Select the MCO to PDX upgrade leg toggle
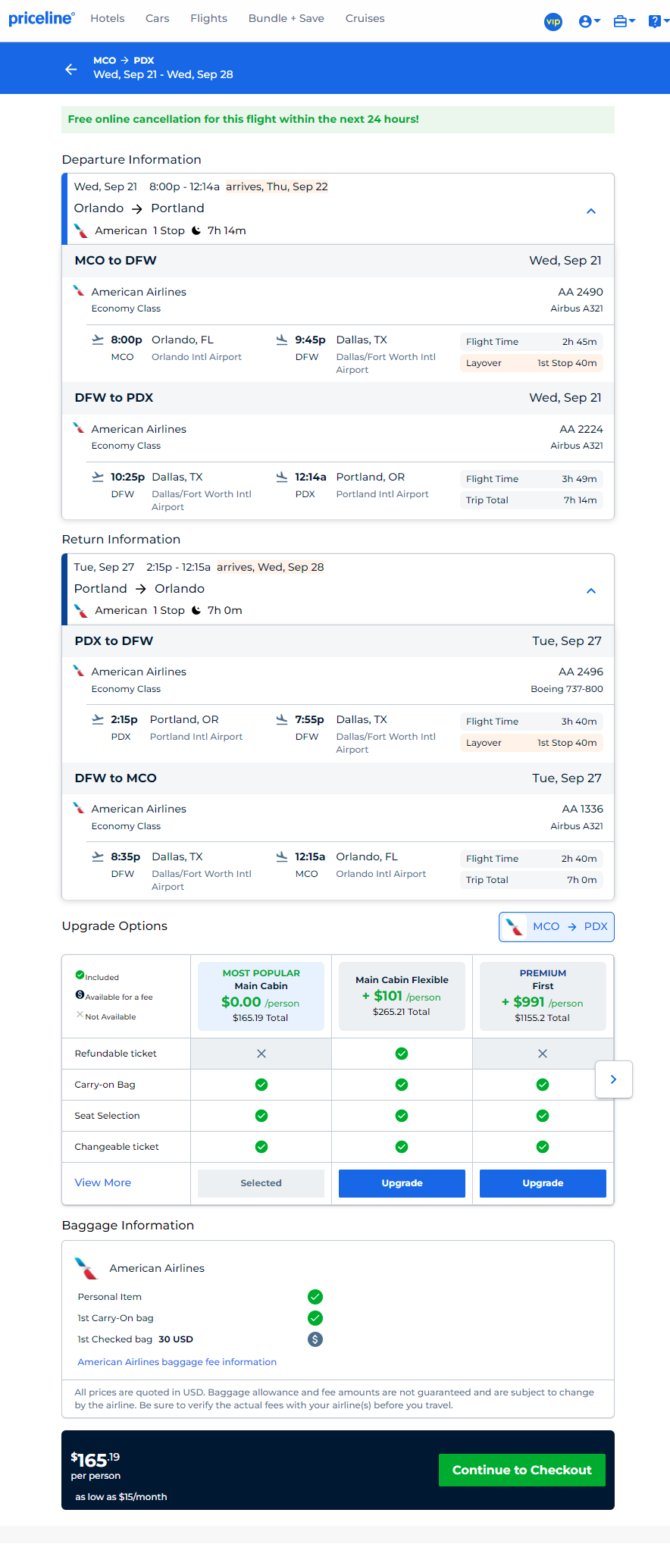 click(557, 927)
